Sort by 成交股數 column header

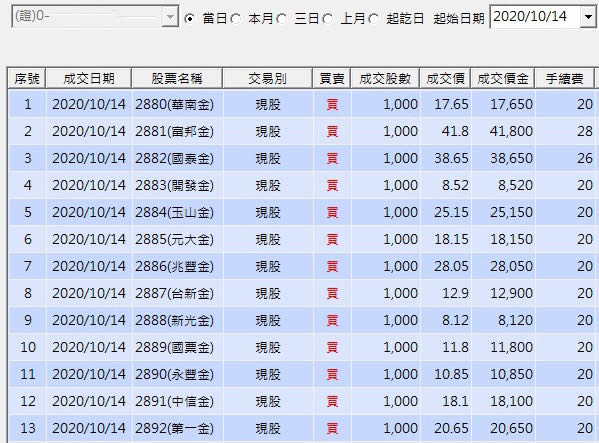point(385,79)
